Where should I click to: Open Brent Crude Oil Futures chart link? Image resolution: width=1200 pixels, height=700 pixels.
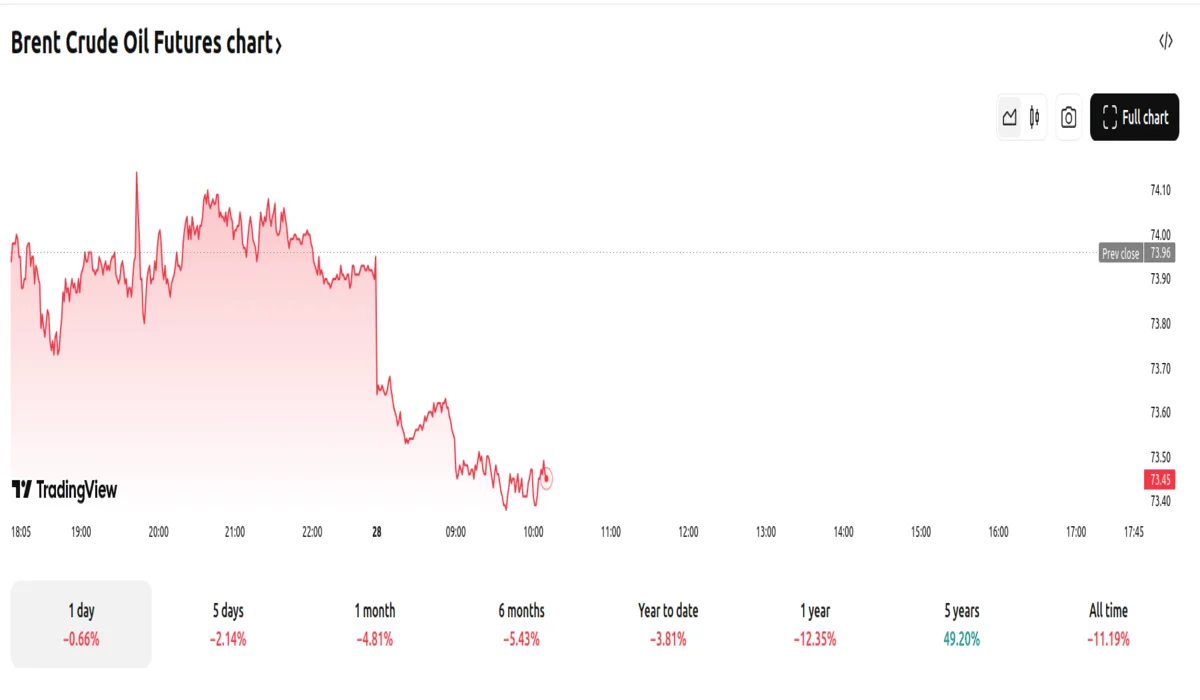(140, 43)
